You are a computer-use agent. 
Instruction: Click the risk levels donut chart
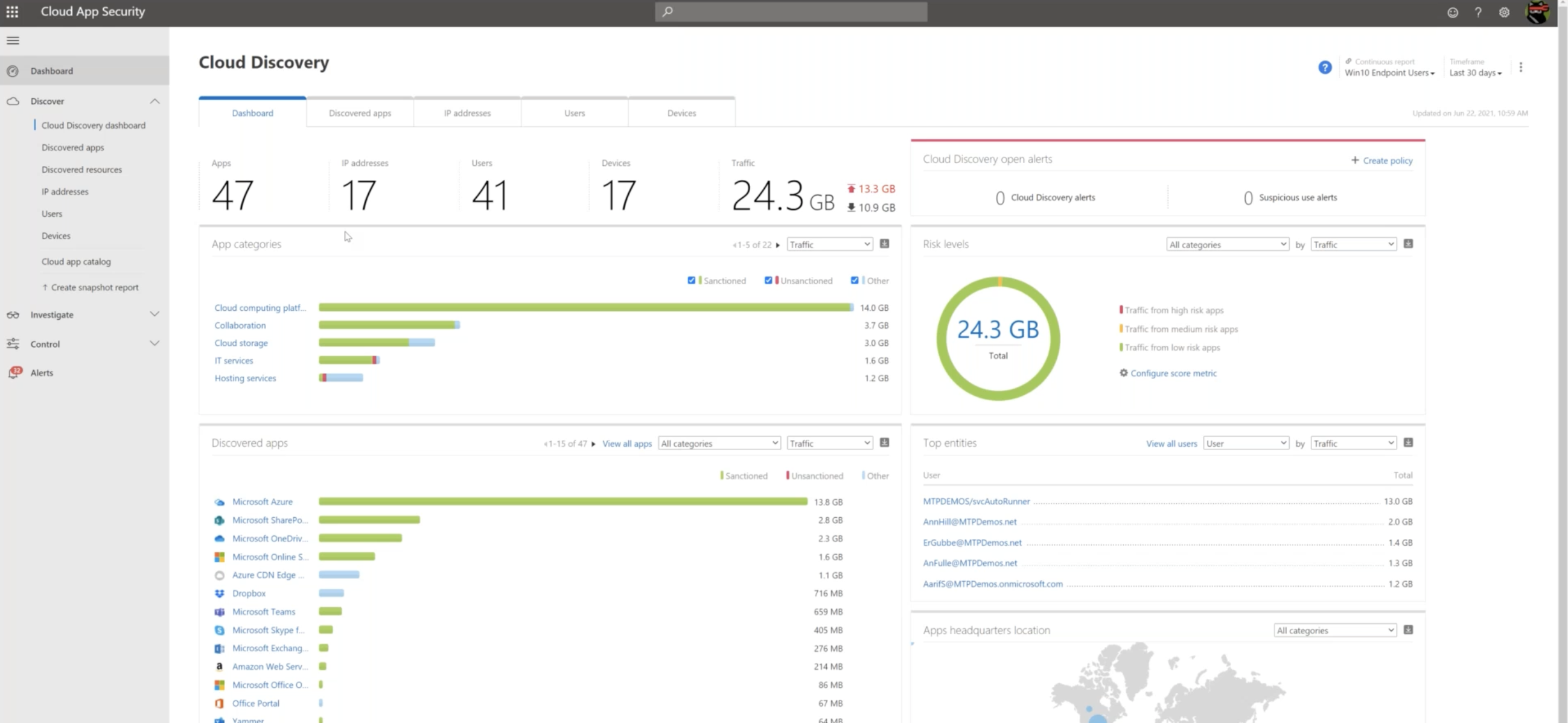998,339
